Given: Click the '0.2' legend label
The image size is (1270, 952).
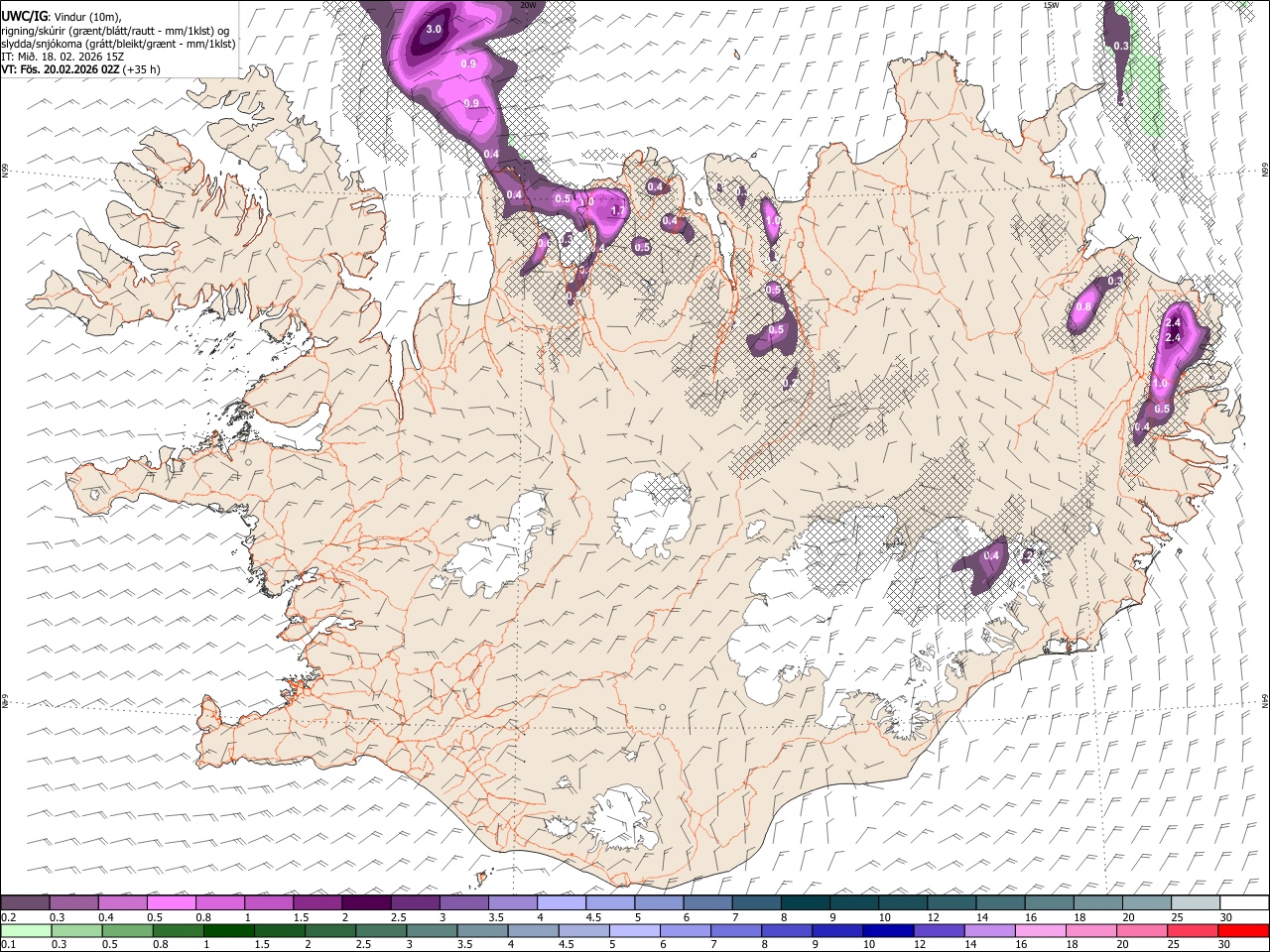Looking at the screenshot, I should click(9, 917).
